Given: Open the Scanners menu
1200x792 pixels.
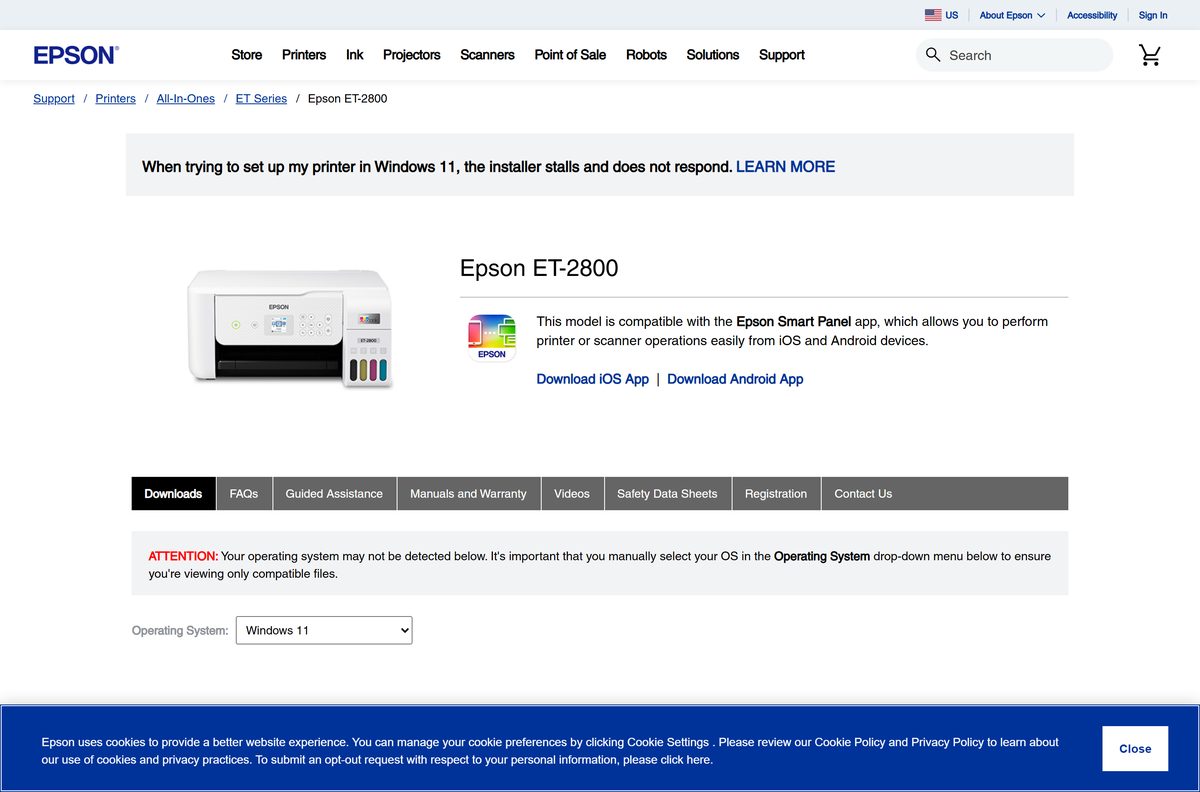Looking at the screenshot, I should point(487,55).
